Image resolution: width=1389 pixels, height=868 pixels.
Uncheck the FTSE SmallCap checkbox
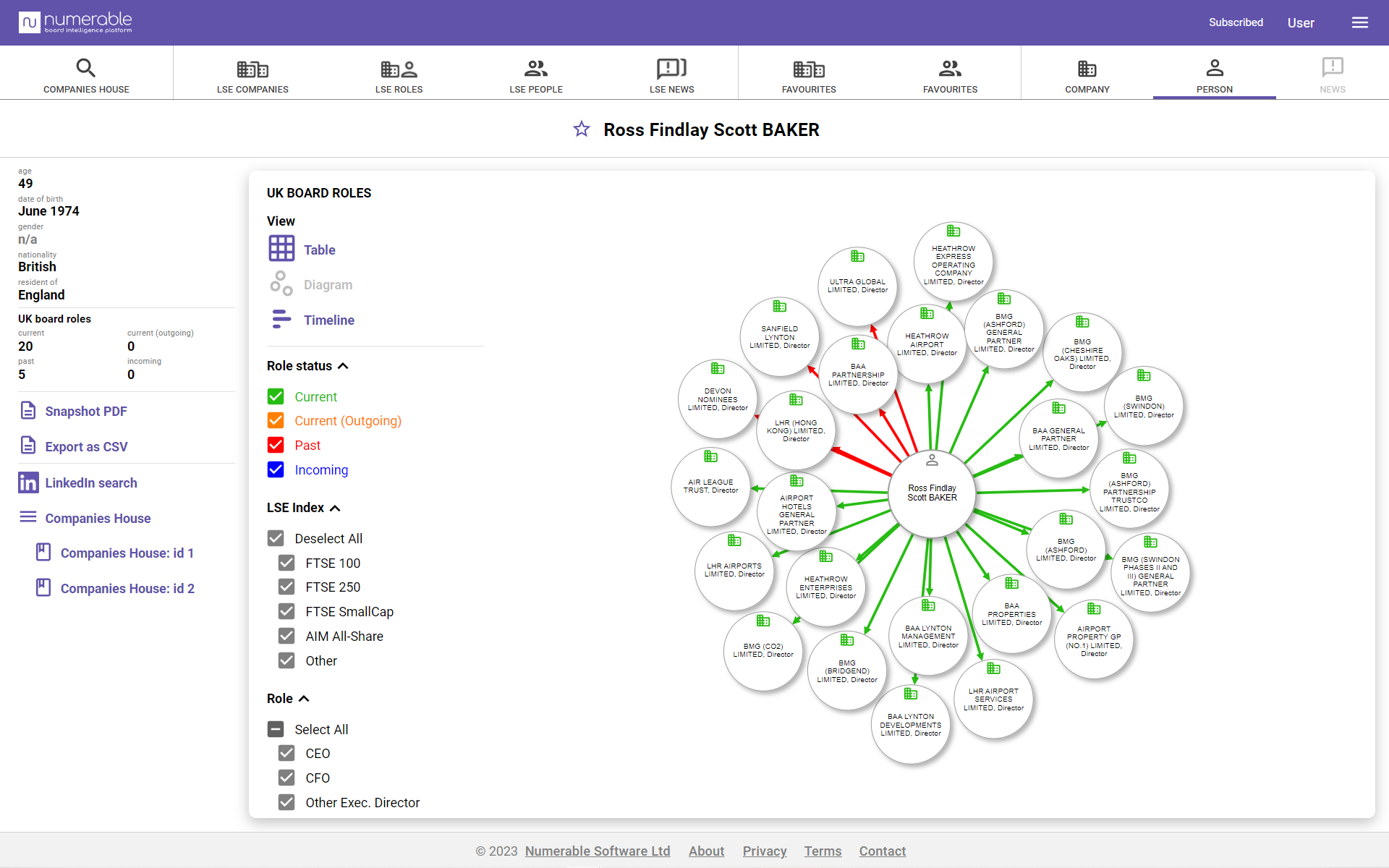(286, 611)
